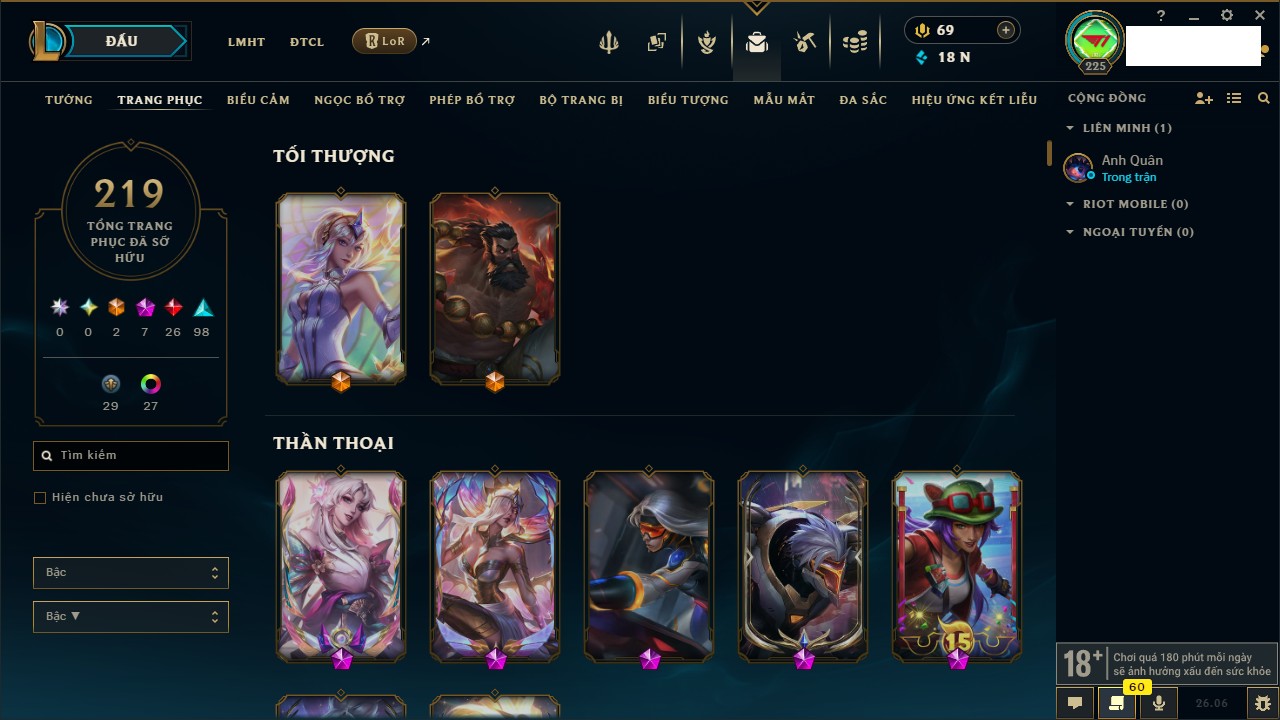Open the Store coins icon
1280x720 pixels.
tap(855, 42)
